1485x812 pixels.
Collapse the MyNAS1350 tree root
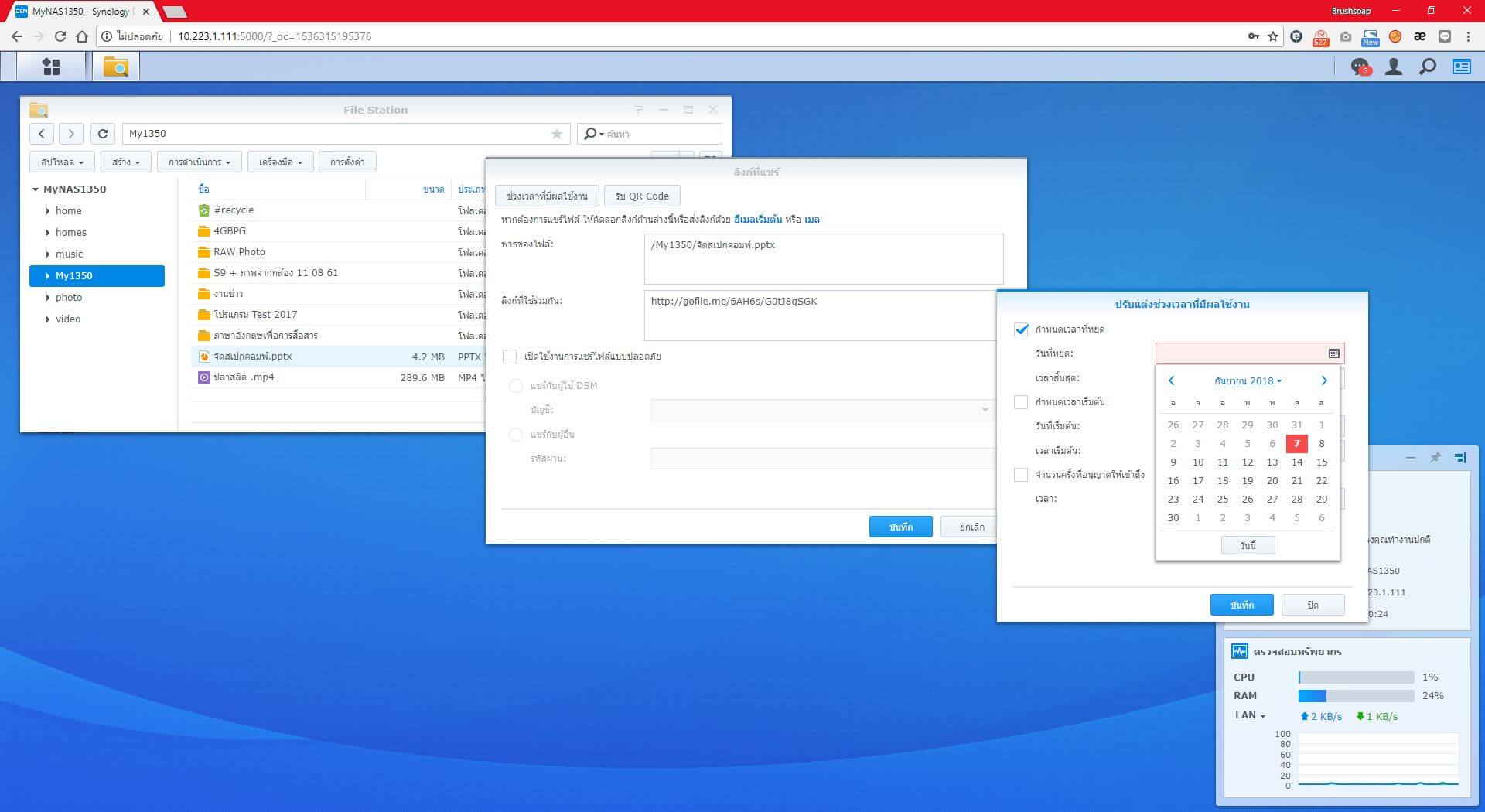click(x=36, y=189)
